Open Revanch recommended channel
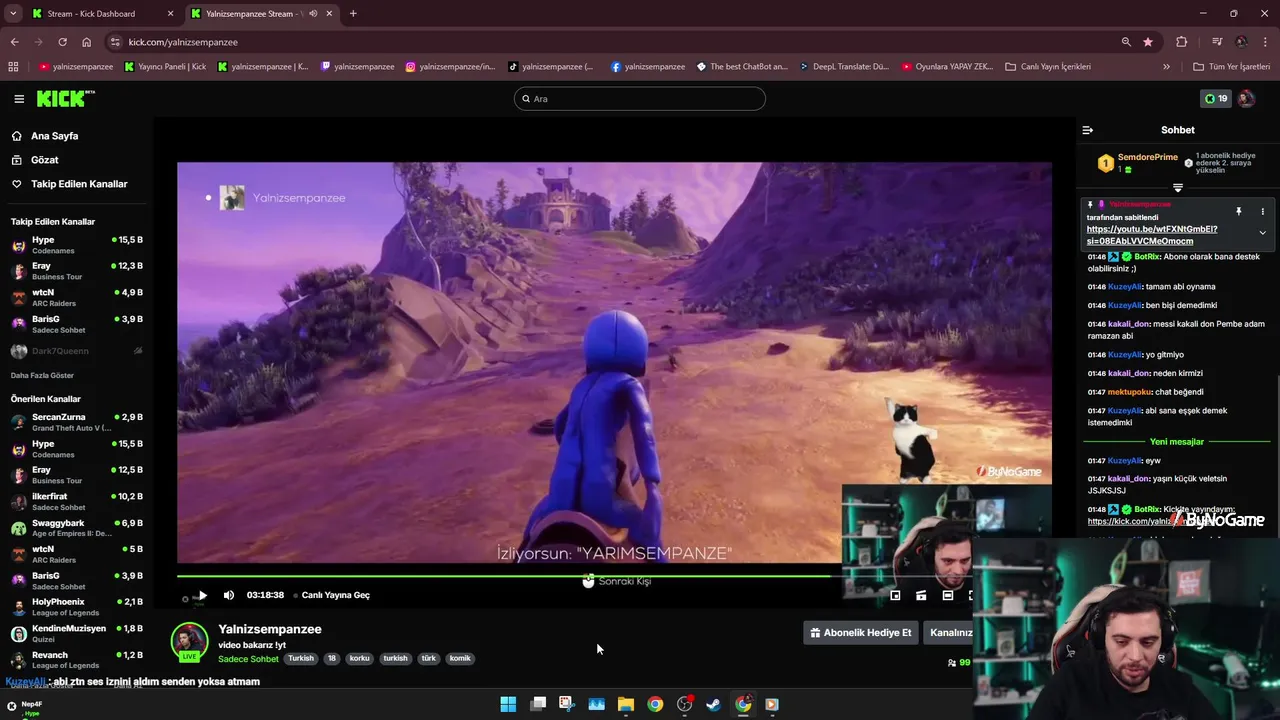Viewport: 1280px width, 720px height. 77,660
